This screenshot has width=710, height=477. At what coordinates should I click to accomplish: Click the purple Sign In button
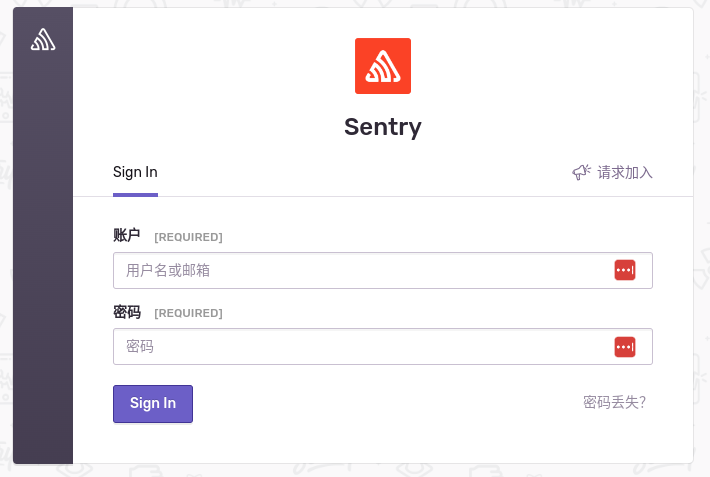[x=153, y=404]
